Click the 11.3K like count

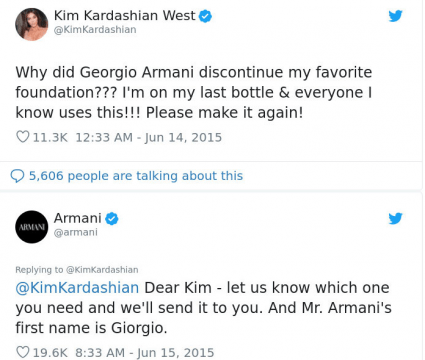[50, 137]
